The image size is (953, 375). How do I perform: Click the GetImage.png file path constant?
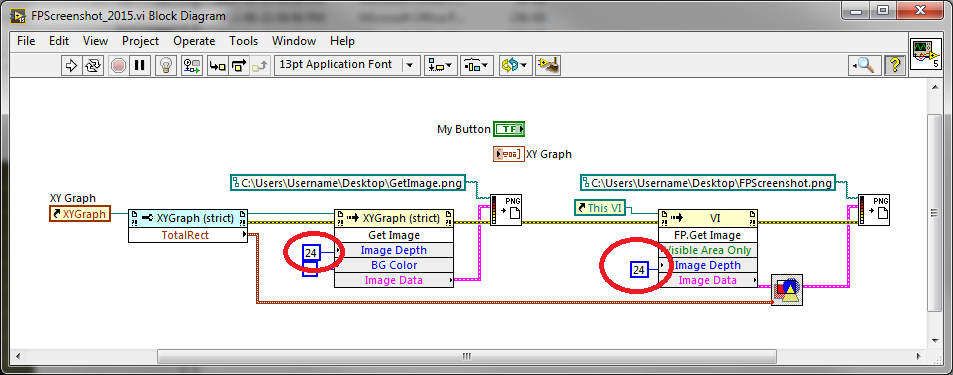tap(347, 182)
